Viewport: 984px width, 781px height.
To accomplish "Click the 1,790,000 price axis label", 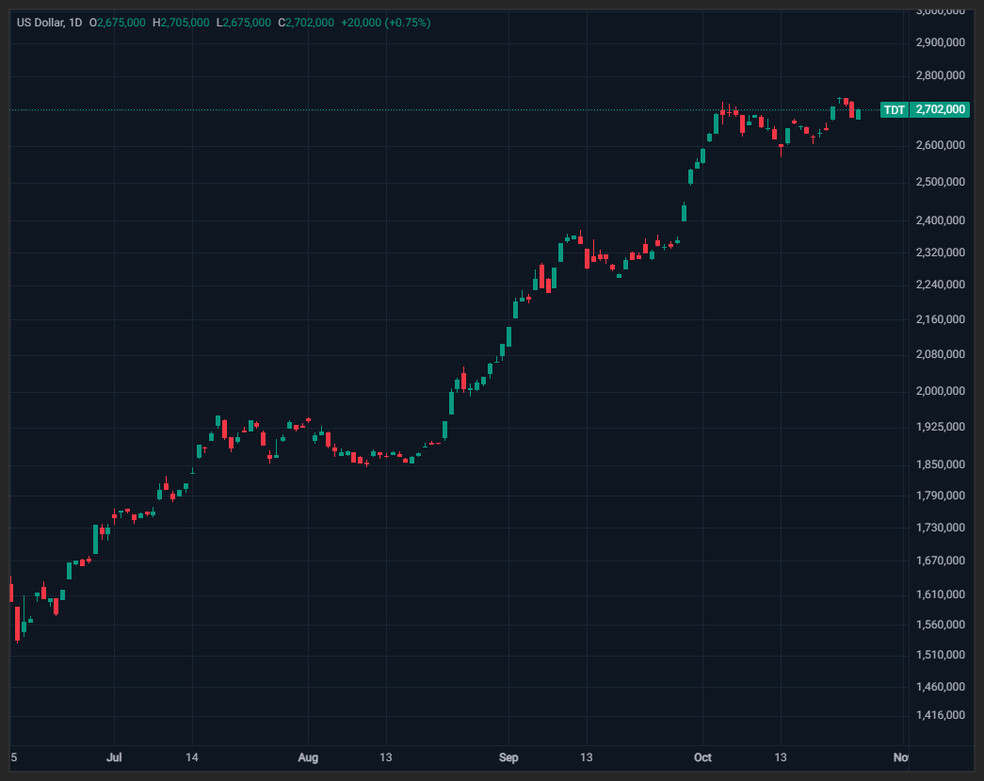I will pyautogui.click(x=940, y=496).
